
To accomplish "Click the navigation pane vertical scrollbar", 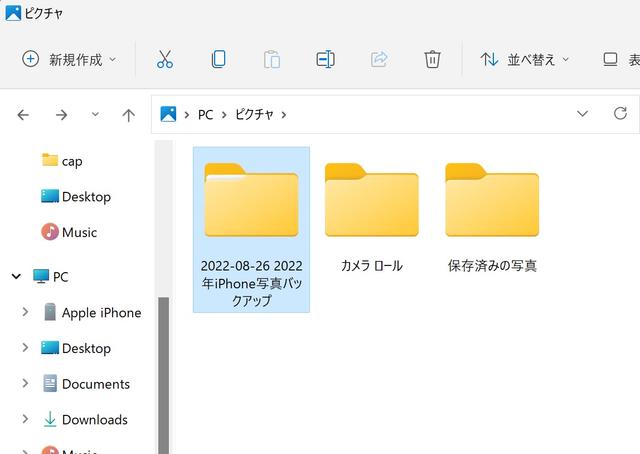I will click(x=164, y=375).
